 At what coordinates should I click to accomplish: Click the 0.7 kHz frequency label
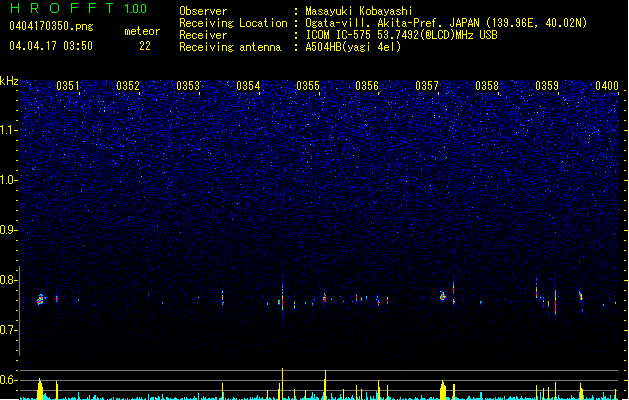tap(9, 330)
